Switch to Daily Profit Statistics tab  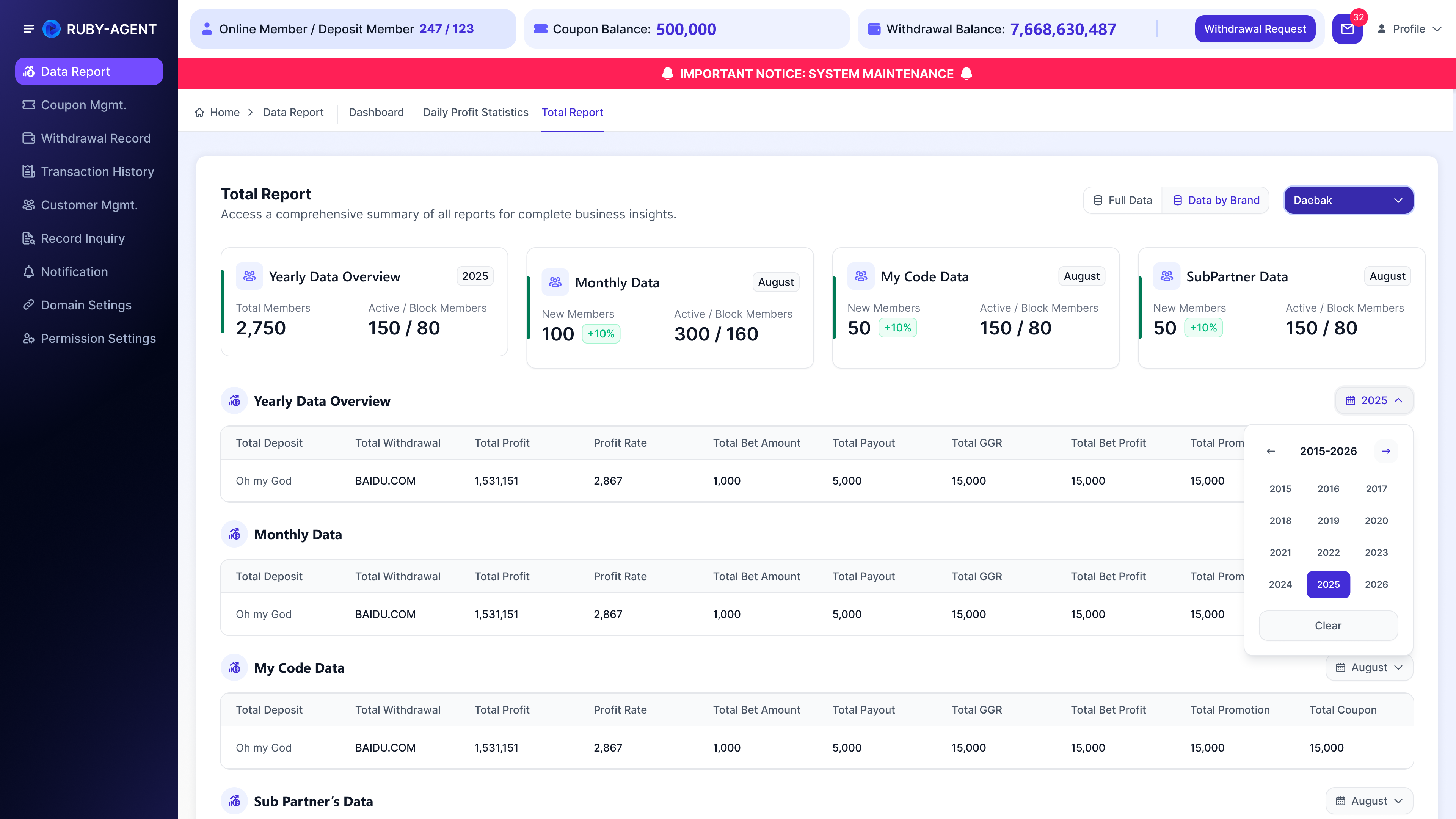pyautogui.click(x=475, y=113)
